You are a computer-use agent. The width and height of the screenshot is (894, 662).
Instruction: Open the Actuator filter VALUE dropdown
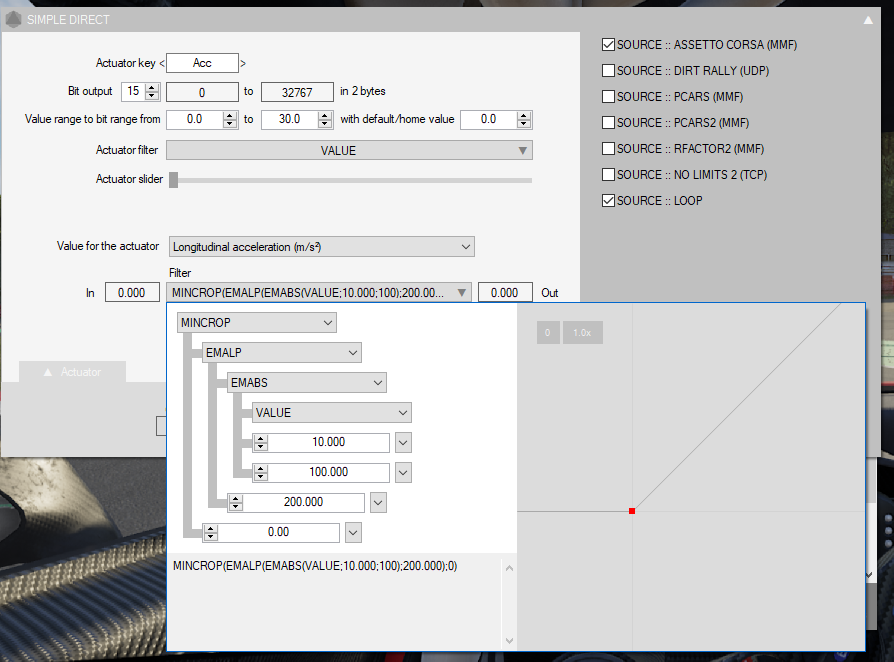(x=350, y=151)
